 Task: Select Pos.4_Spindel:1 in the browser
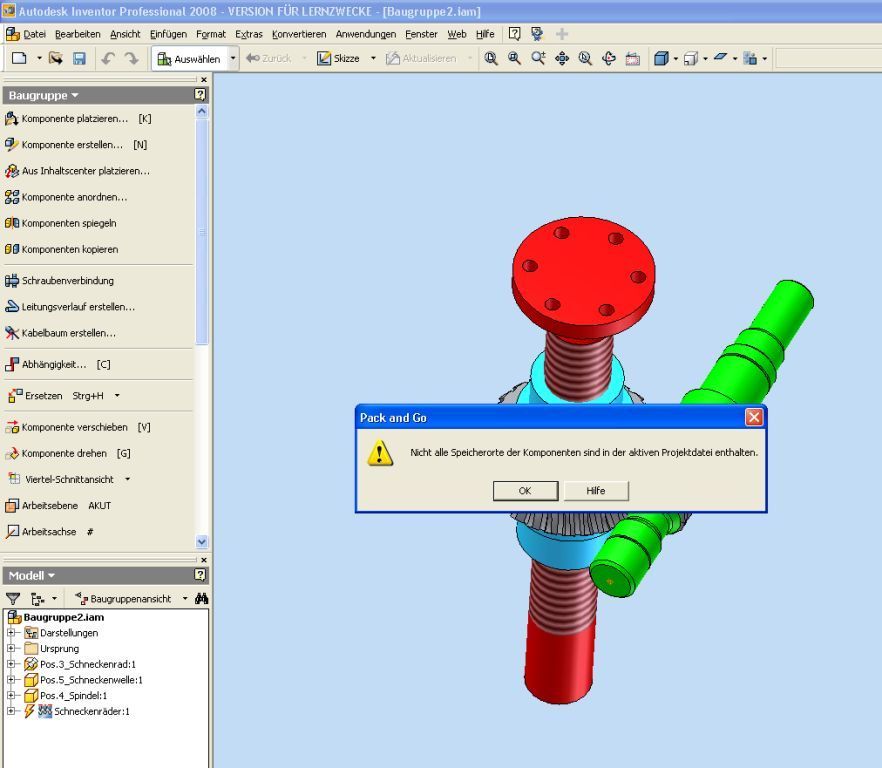(x=73, y=695)
